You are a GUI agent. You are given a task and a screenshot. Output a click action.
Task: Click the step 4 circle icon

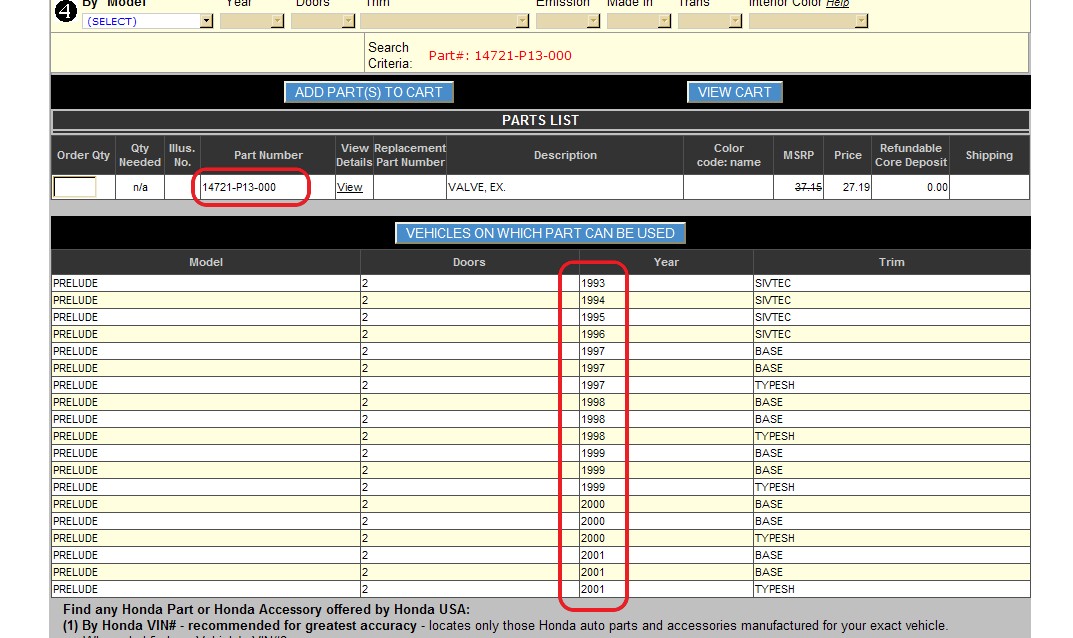[66, 10]
